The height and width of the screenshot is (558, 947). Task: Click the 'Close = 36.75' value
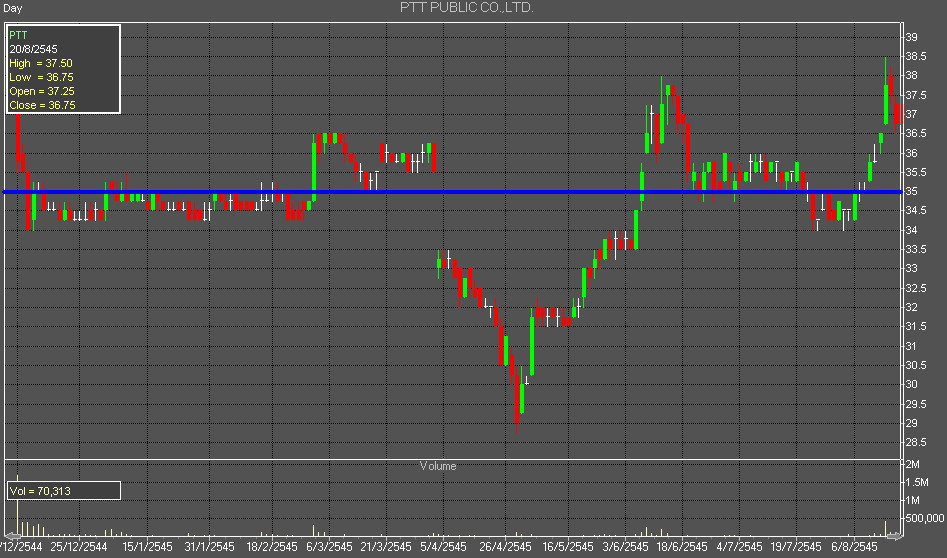42,104
